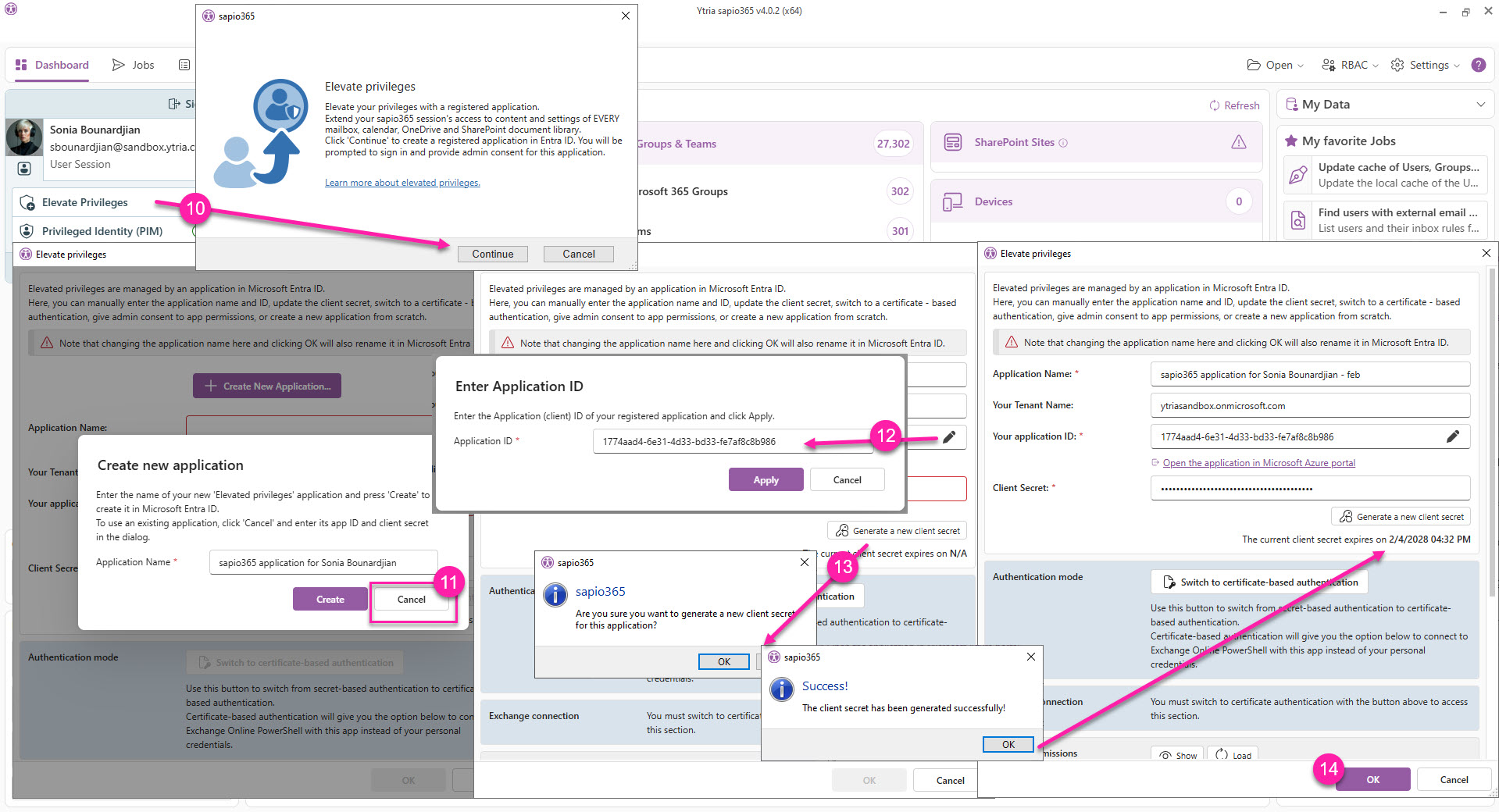1499x812 pixels.
Task: Click Continue in the Elevate privileges dialog
Action: [492, 254]
